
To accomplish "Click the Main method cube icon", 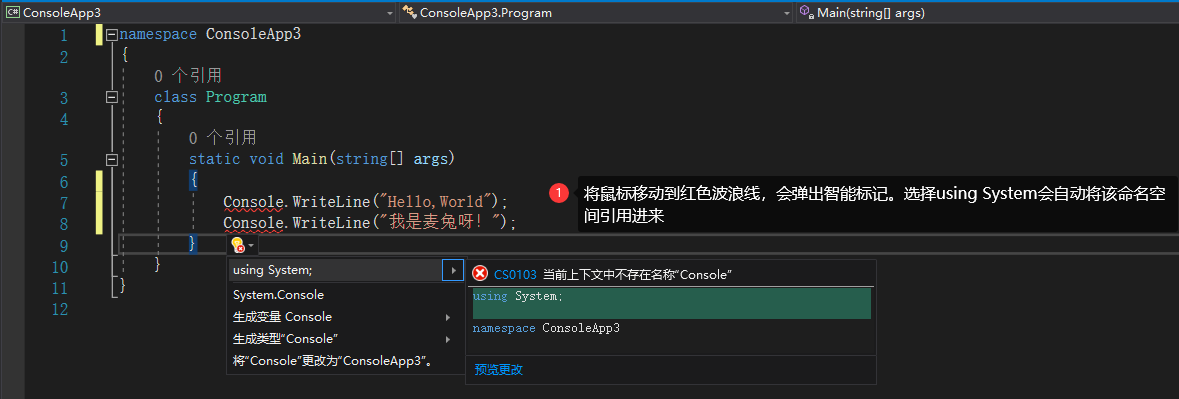I will 805,12.
